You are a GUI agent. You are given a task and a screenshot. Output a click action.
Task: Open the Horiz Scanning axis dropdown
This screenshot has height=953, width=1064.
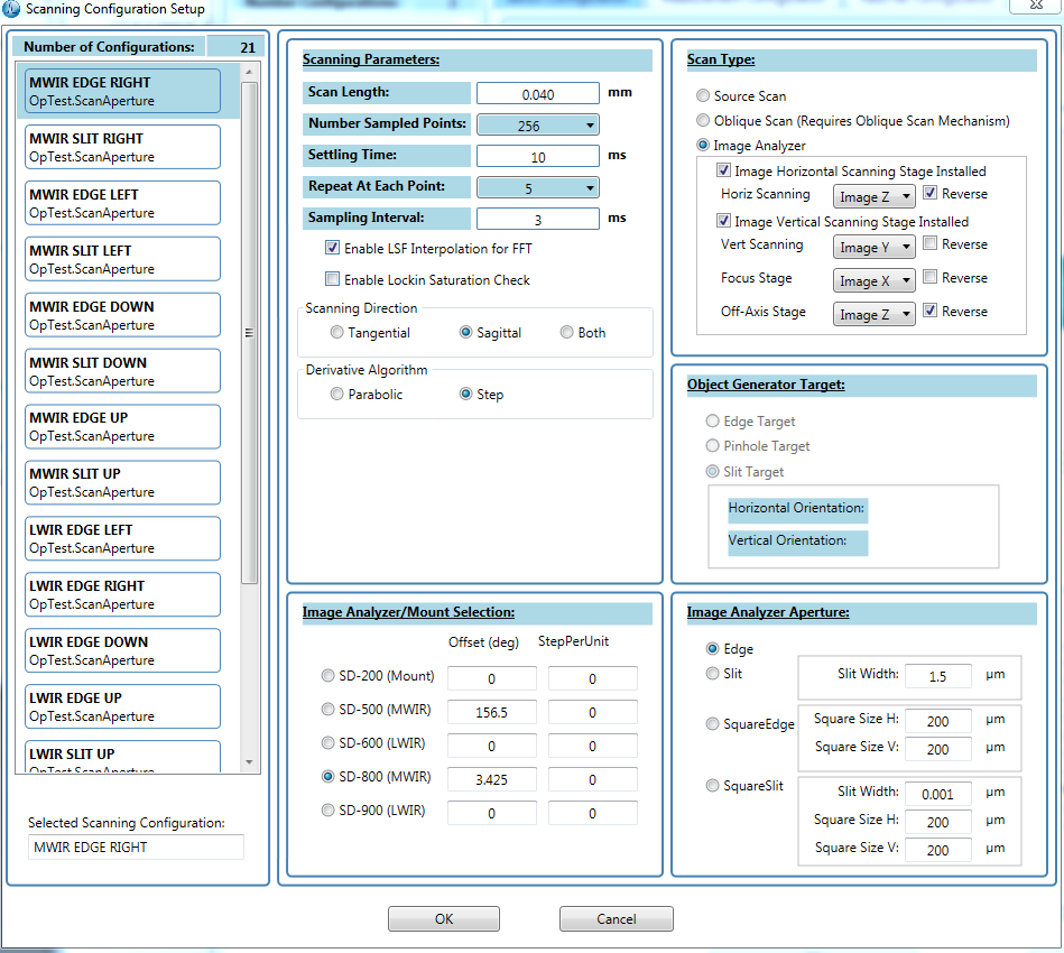pyautogui.click(x=874, y=196)
